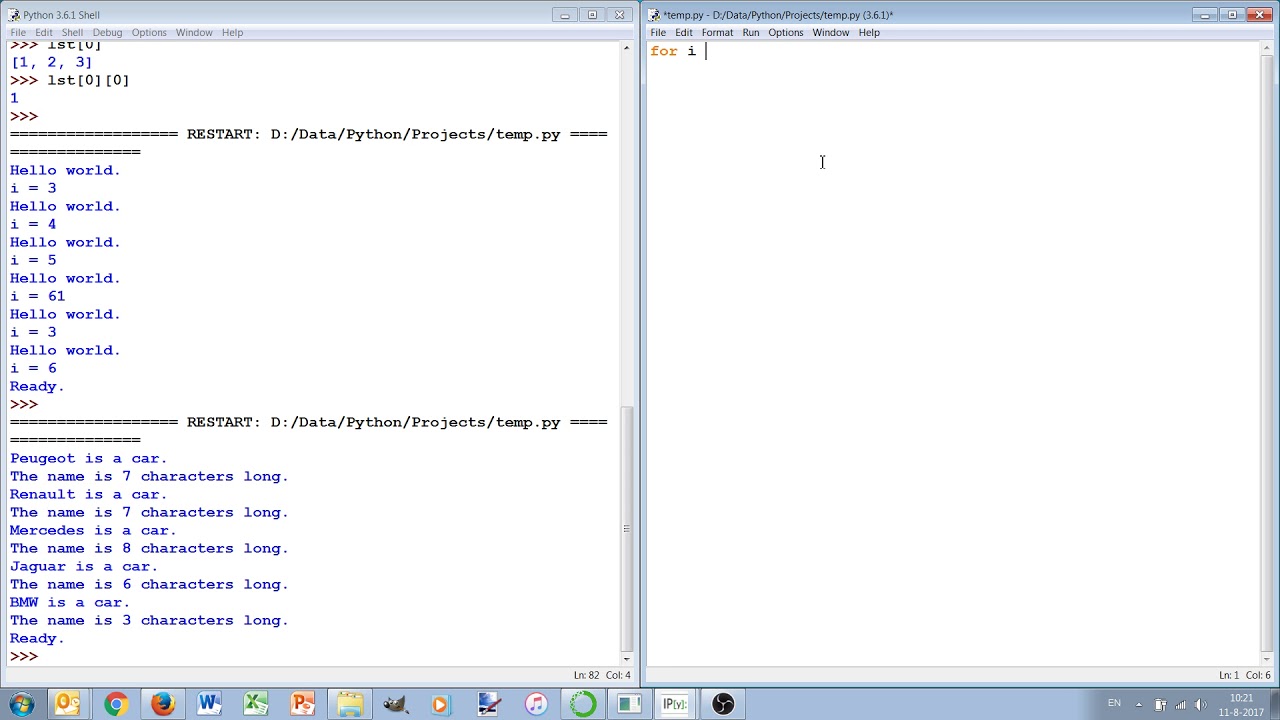The width and height of the screenshot is (1280, 720).
Task: Click the 'for i' code line in editor
Action: click(x=673, y=51)
